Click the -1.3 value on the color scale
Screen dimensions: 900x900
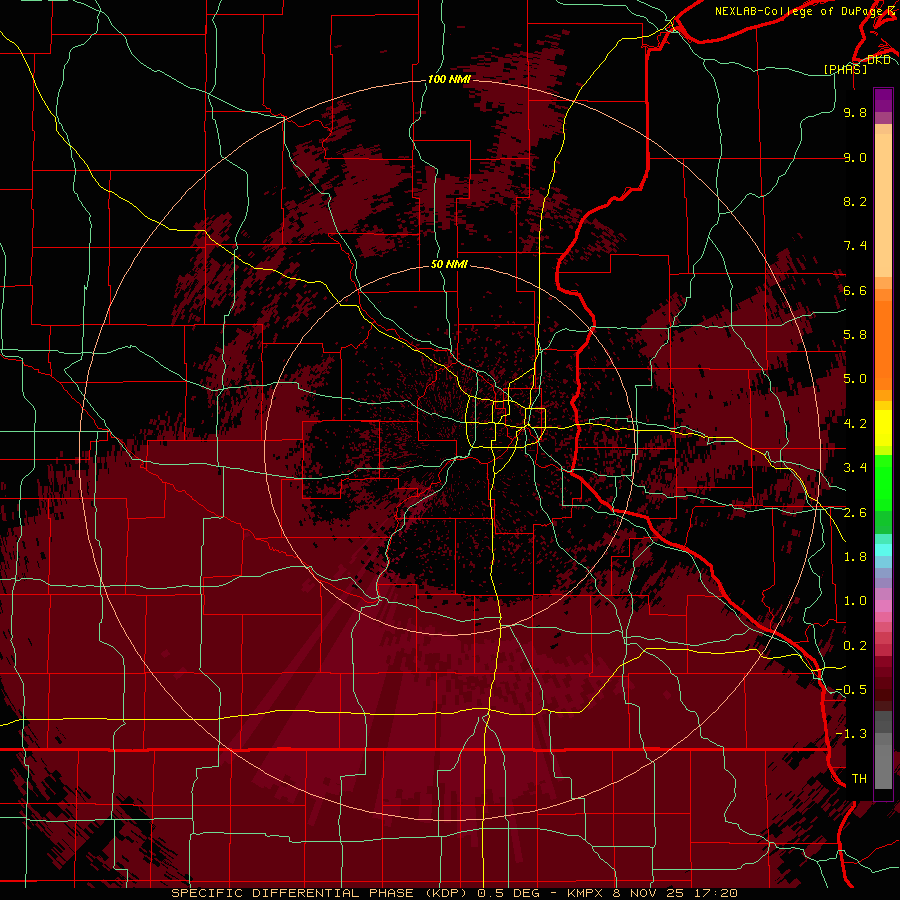click(851, 734)
